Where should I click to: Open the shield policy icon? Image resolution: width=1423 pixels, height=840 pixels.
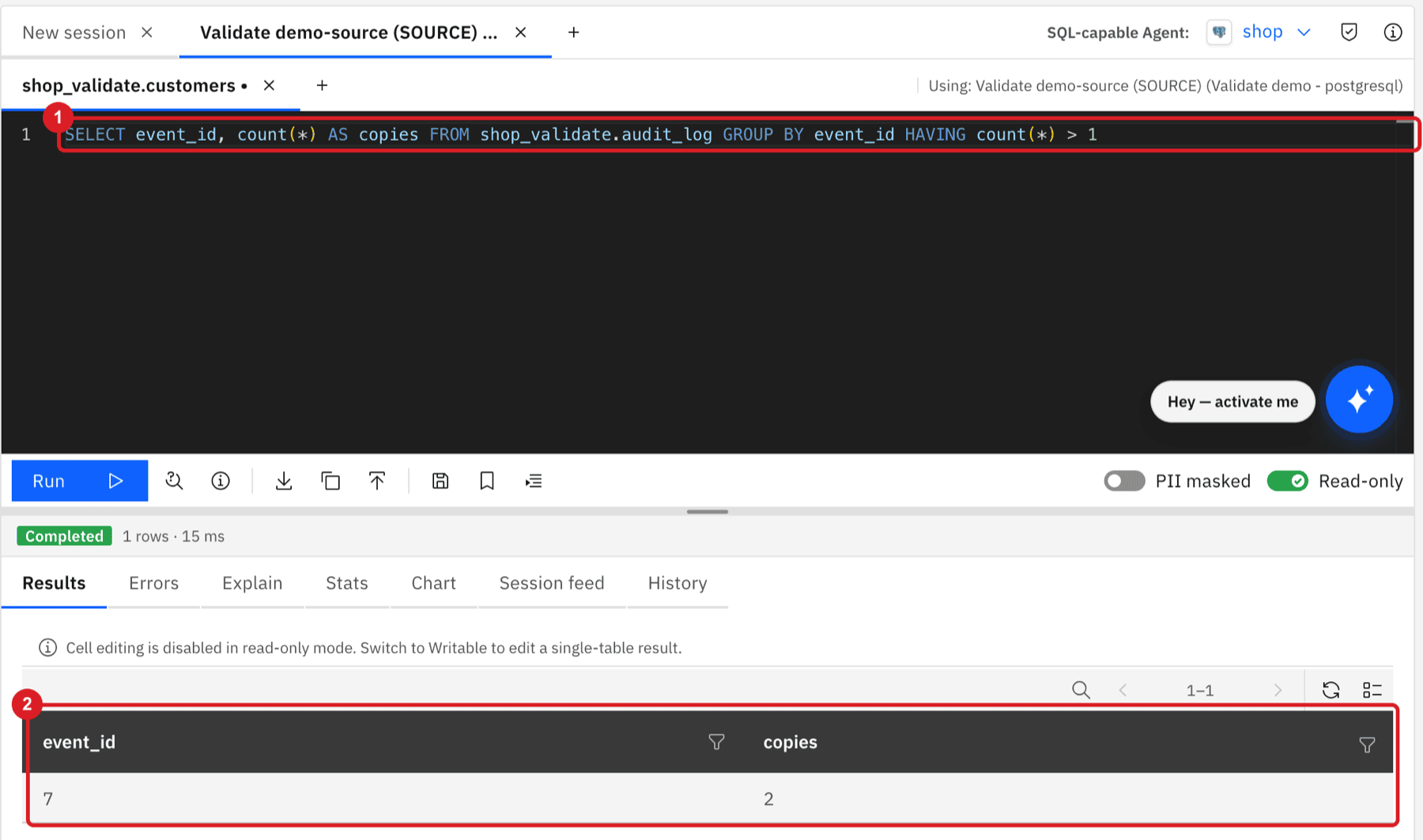(x=1349, y=32)
